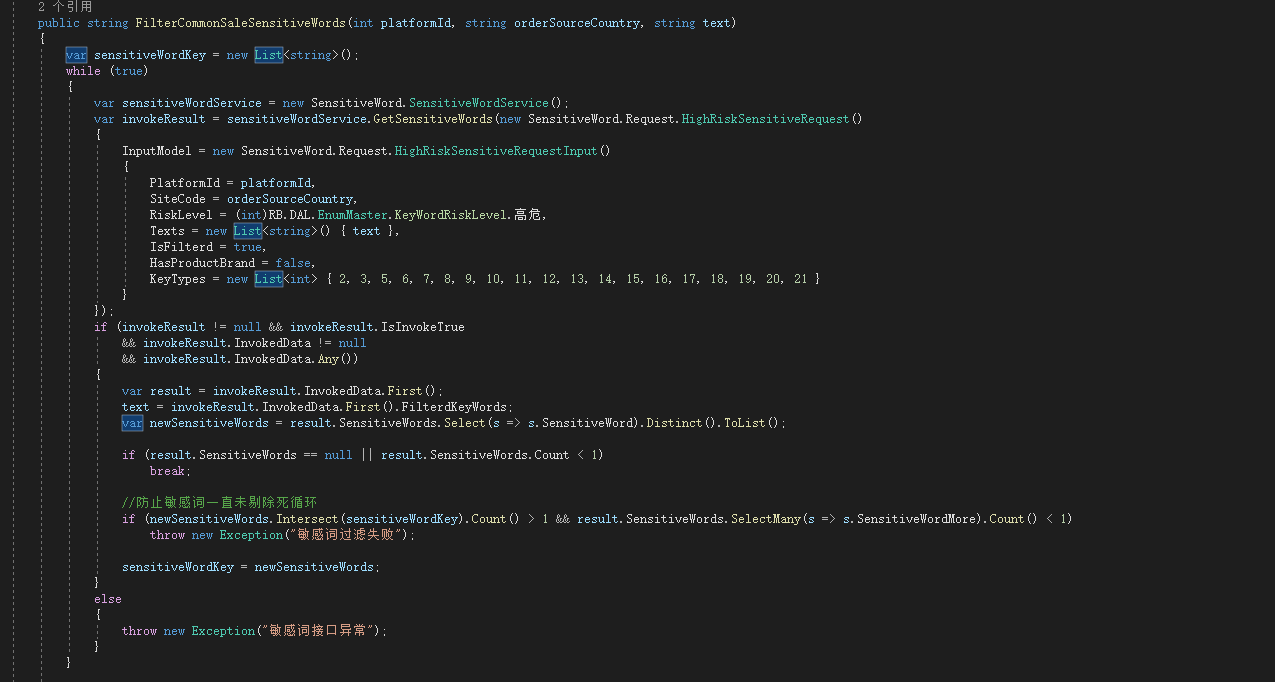Click the PlatformId property assignment
1275x682 pixels.
pyautogui.click(x=185, y=183)
